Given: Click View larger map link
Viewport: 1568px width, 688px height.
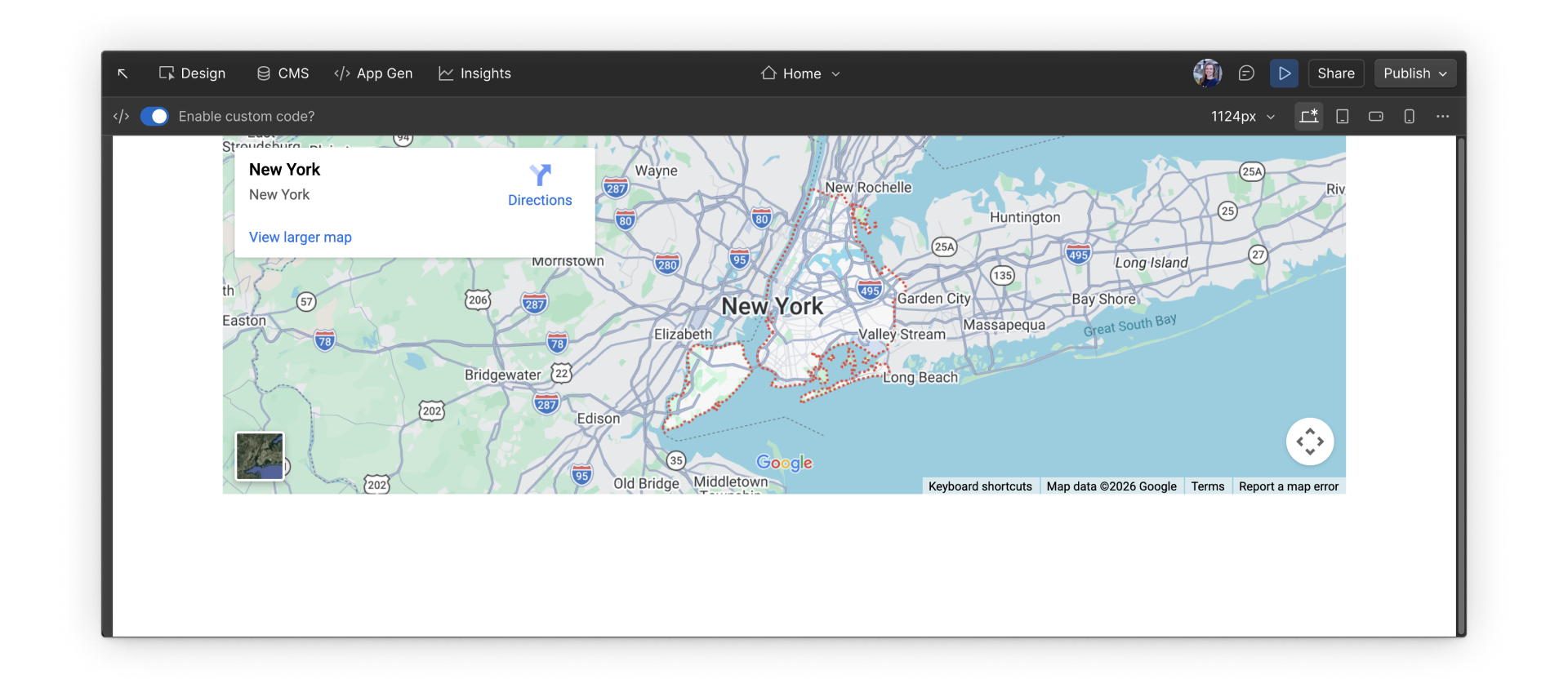Looking at the screenshot, I should (x=301, y=237).
